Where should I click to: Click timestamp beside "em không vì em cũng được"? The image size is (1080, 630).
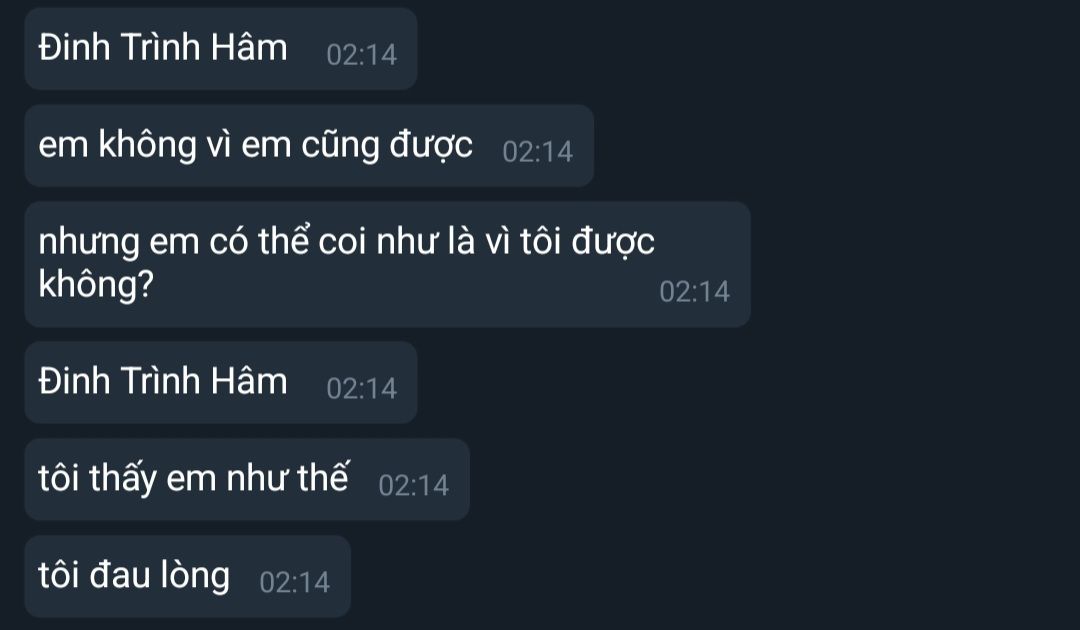pos(538,152)
